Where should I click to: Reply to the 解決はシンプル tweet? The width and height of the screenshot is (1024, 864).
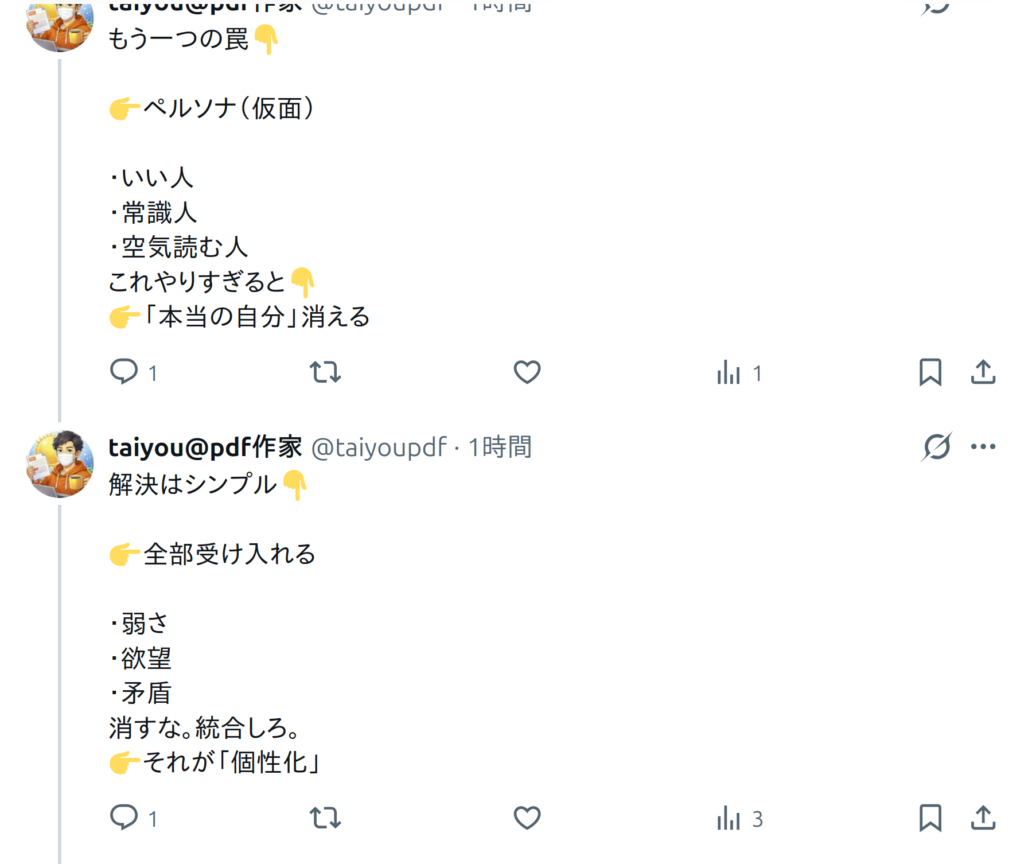pyautogui.click(x=124, y=818)
